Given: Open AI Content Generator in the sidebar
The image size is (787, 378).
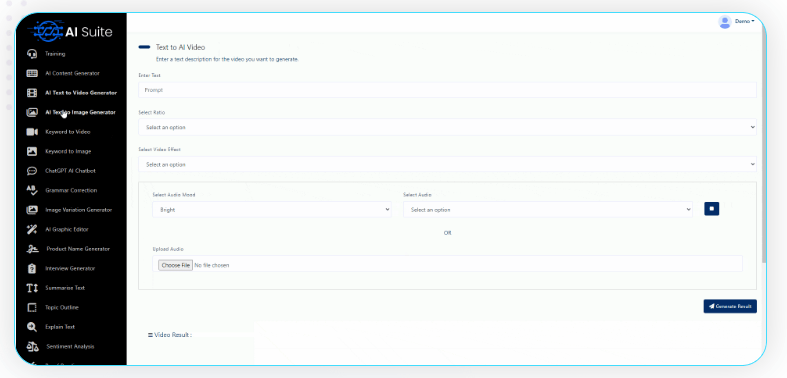Looking at the screenshot, I should point(72,73).
